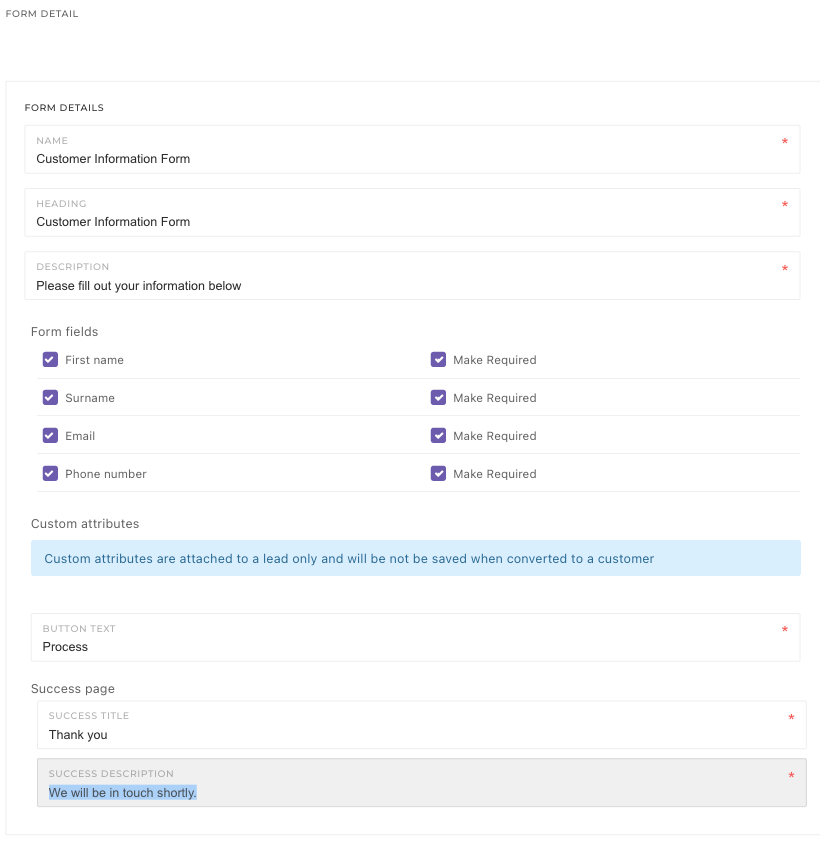The height and width of the screenshot is (854, 820).
Task: Click the Success page section label
Action: tap(73, 689)
